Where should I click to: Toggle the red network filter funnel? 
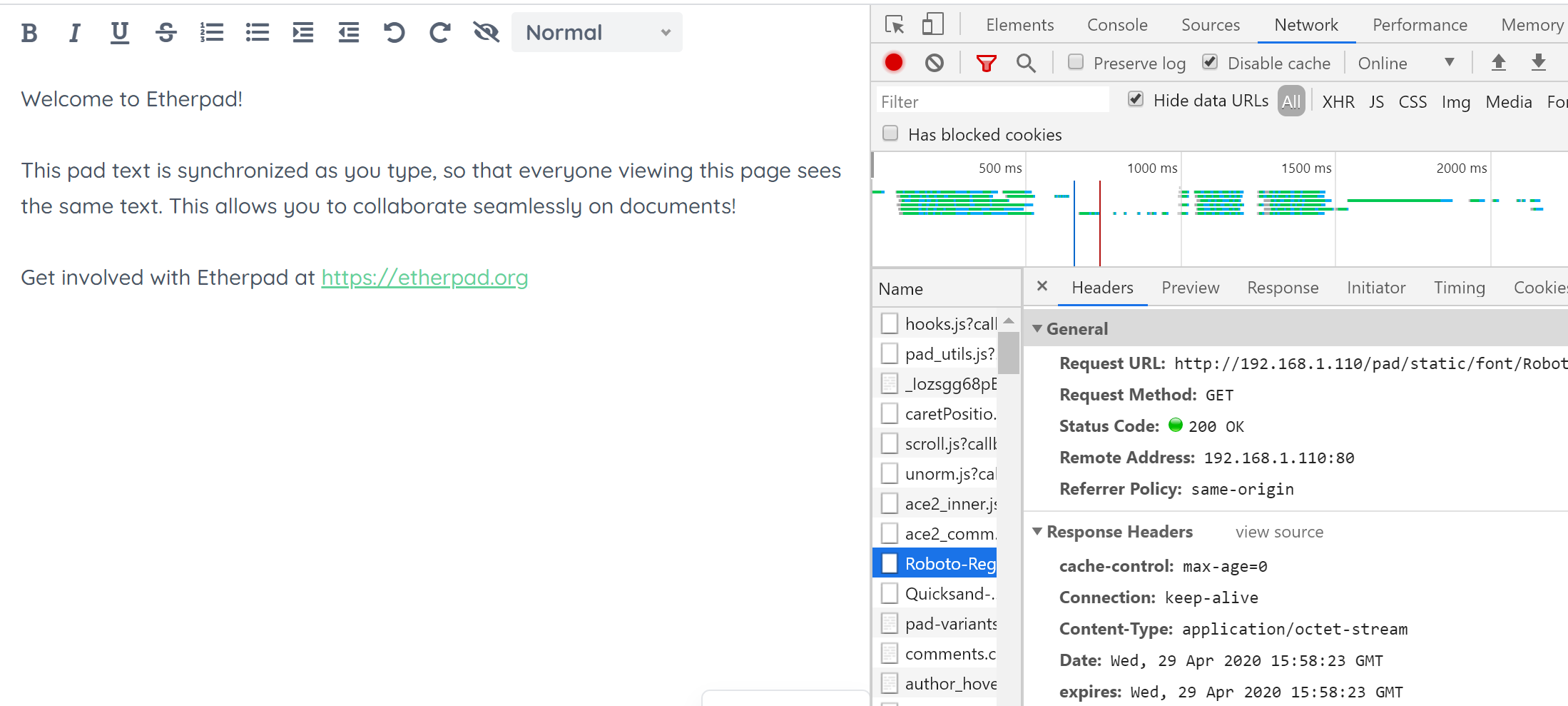[986, 64]
